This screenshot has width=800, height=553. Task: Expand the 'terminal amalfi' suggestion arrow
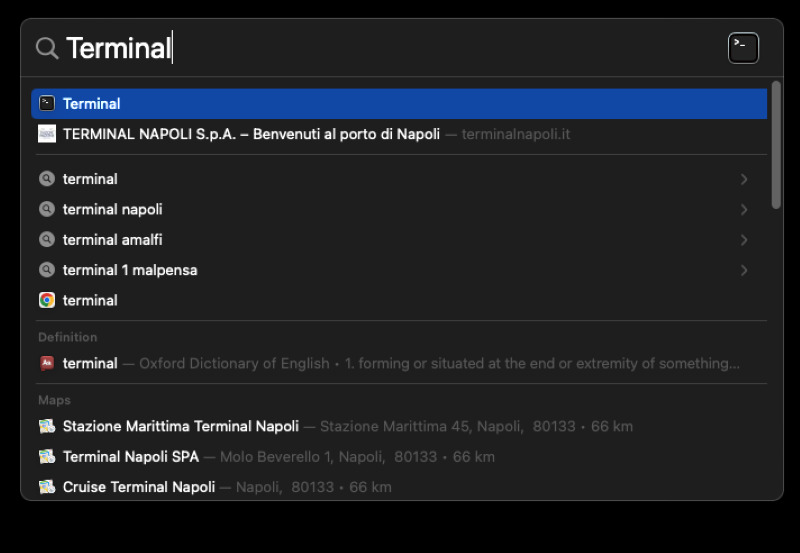click(x=744, y=240)
